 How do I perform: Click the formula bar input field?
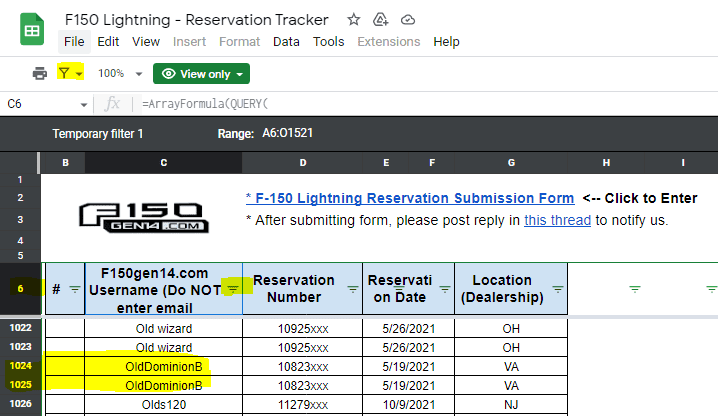point(420,104)
